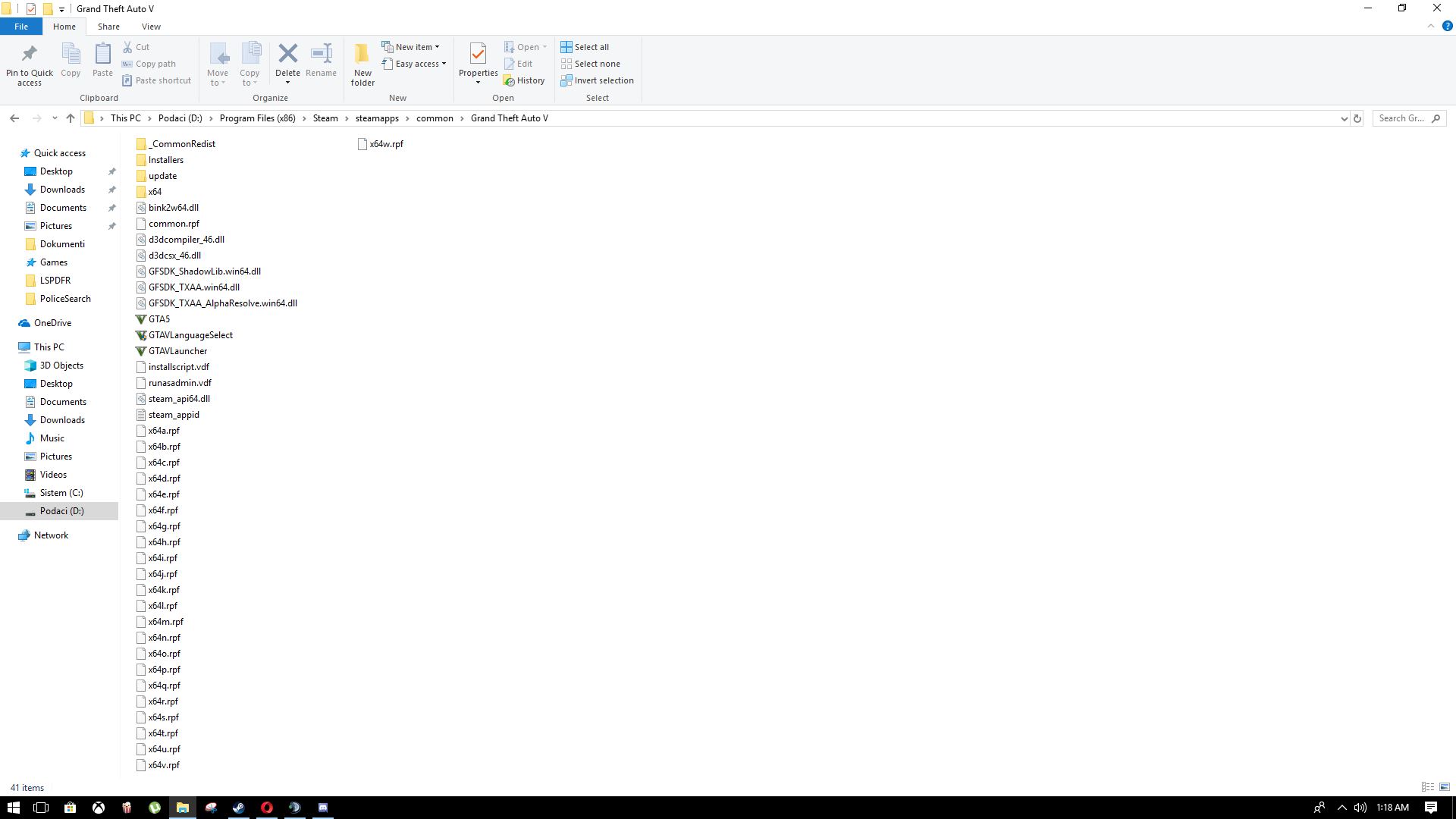This screenshot has height=819, width=1456.
Task: Click the steamapps breadcrumb
Action: (377, 118)
